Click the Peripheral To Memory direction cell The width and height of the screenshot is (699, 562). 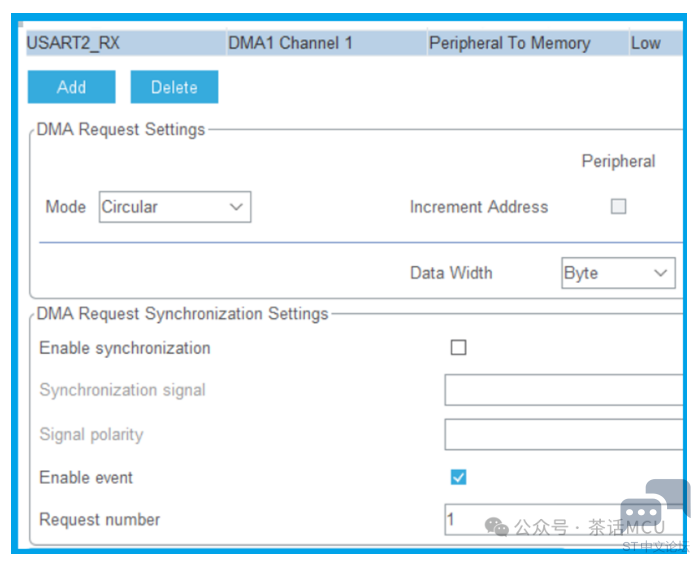(509, 43)
